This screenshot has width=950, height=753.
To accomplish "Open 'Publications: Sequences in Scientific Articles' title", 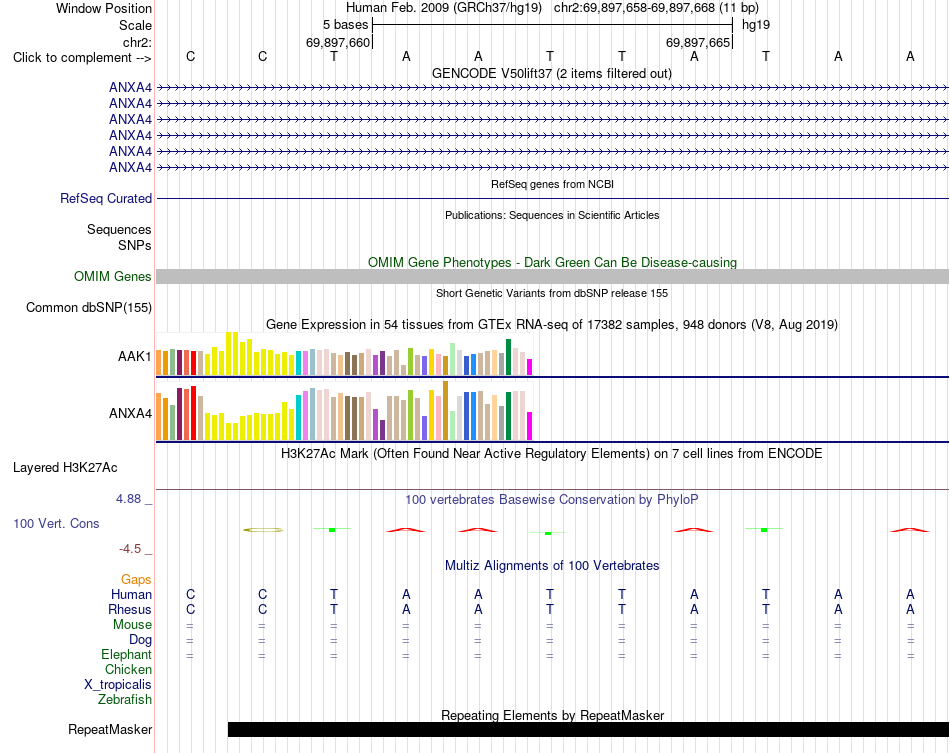I will pos(552,215).
